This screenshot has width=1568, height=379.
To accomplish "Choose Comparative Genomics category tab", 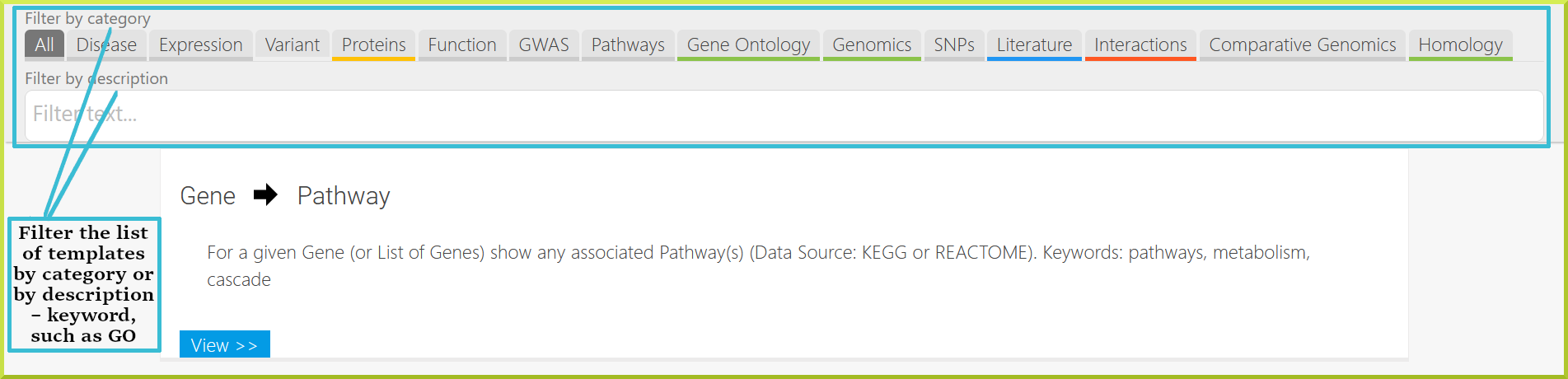I will [x=1302, y=45].
